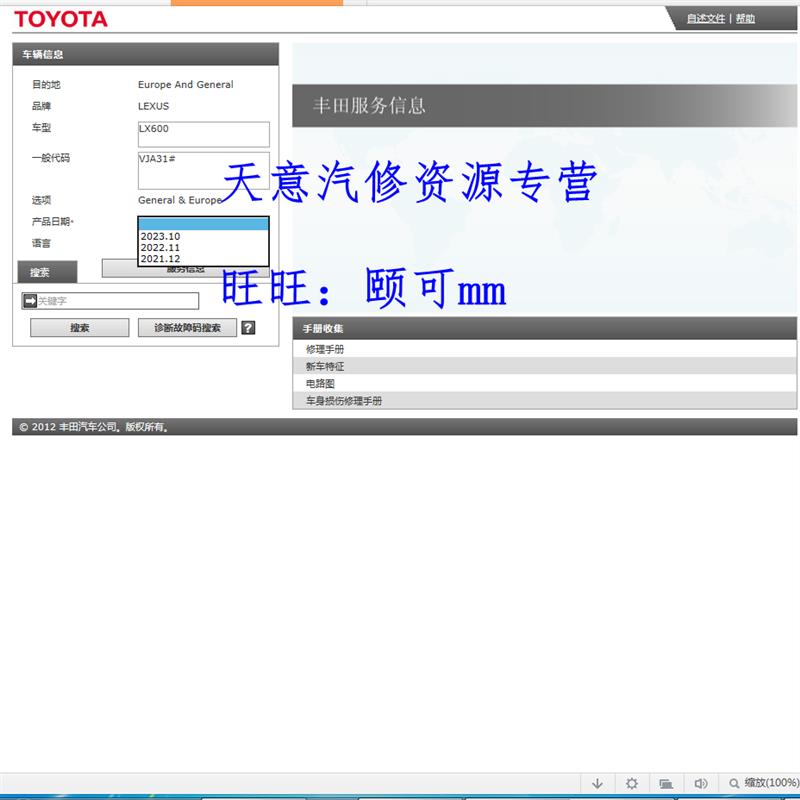800x800 pixels.
Task: Click the 语言 label
Action: [41, 243]
